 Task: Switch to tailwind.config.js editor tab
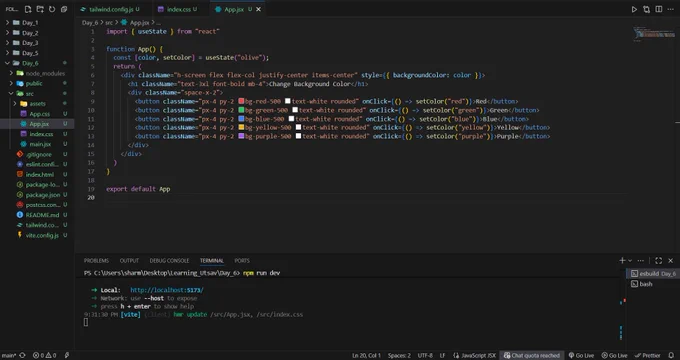(110, 9)
